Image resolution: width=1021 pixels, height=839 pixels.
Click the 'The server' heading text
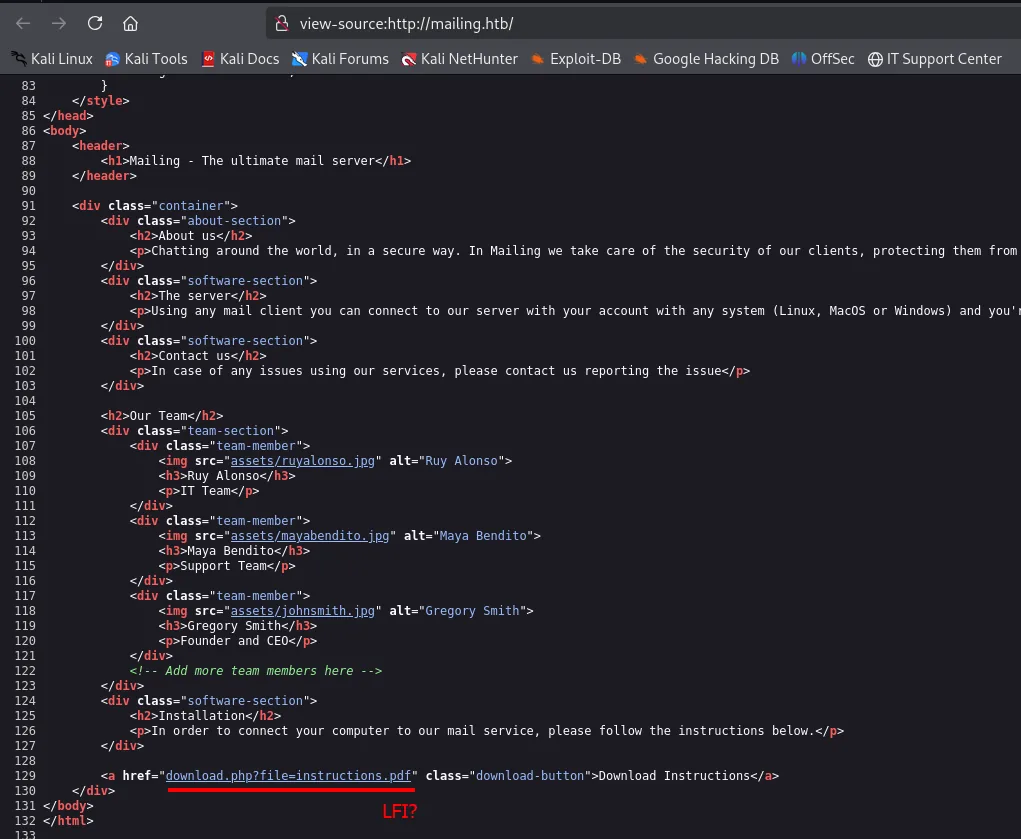pos(194,295)
